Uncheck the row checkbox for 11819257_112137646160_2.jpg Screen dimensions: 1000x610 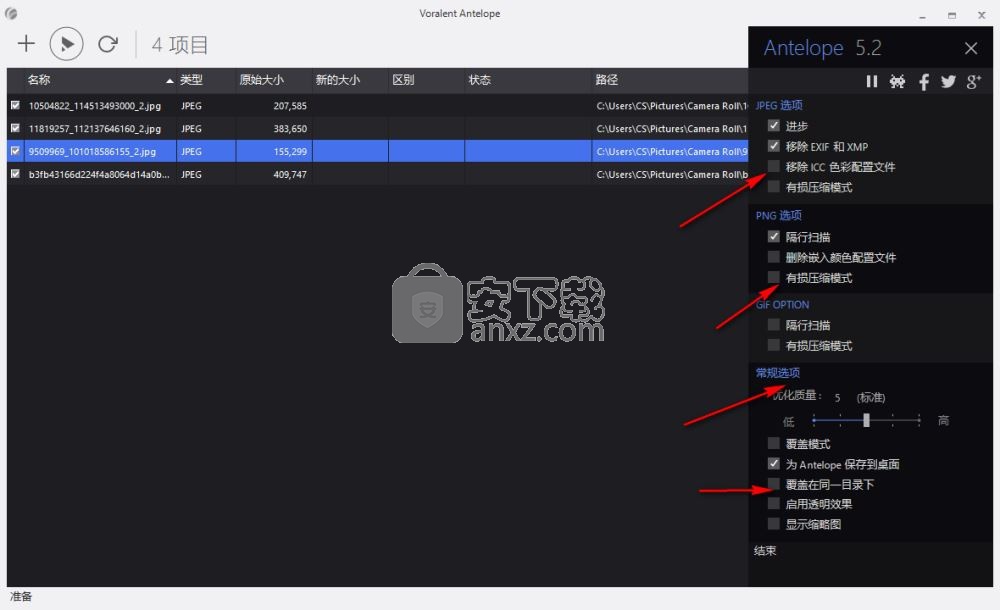(x=15, y=128)
